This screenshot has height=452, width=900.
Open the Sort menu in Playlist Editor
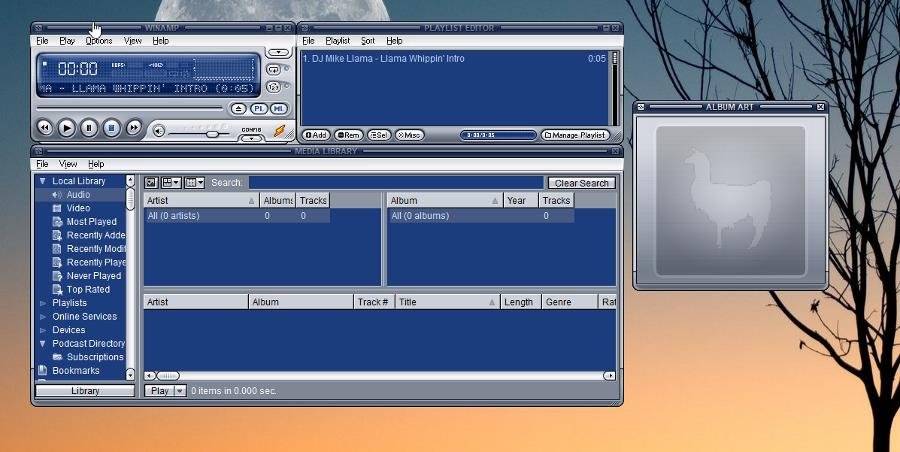(x=368, y=41)
